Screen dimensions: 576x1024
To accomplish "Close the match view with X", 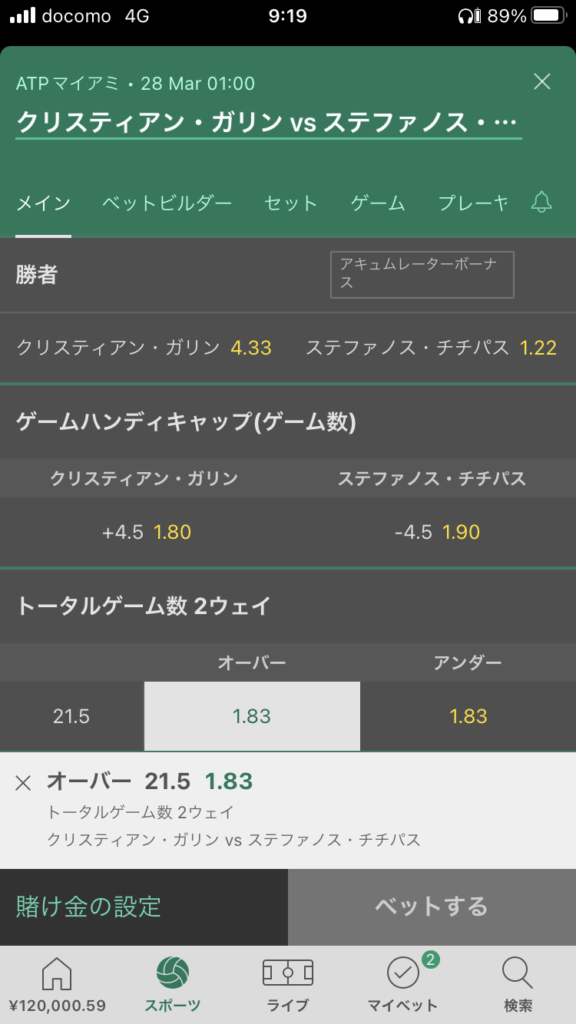I will [542, 82].
